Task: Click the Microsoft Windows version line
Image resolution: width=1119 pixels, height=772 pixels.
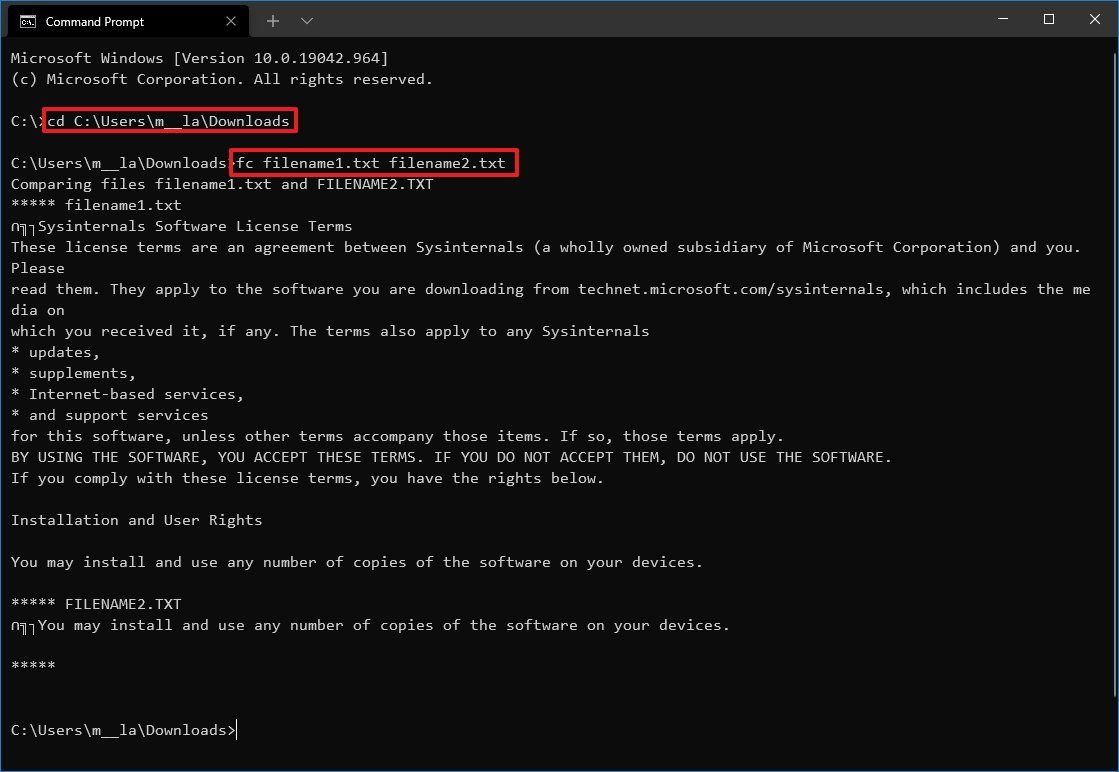Action: pos(199,58)
